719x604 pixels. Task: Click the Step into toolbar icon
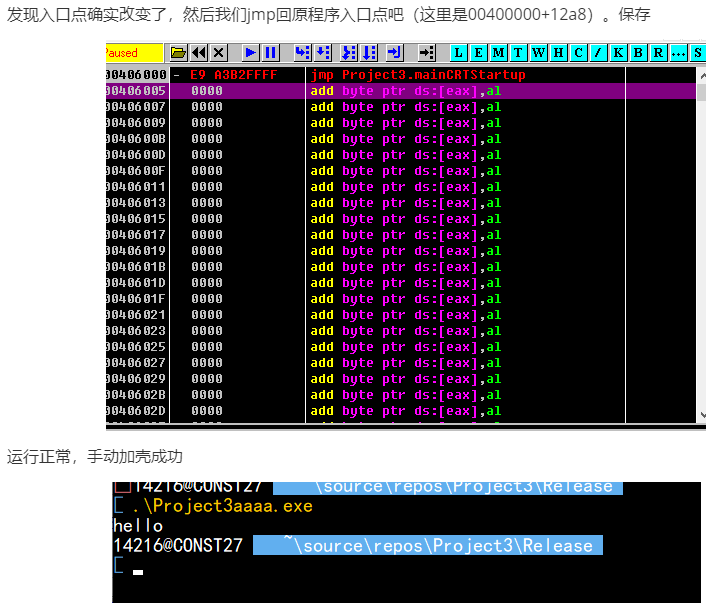(302, 53)
